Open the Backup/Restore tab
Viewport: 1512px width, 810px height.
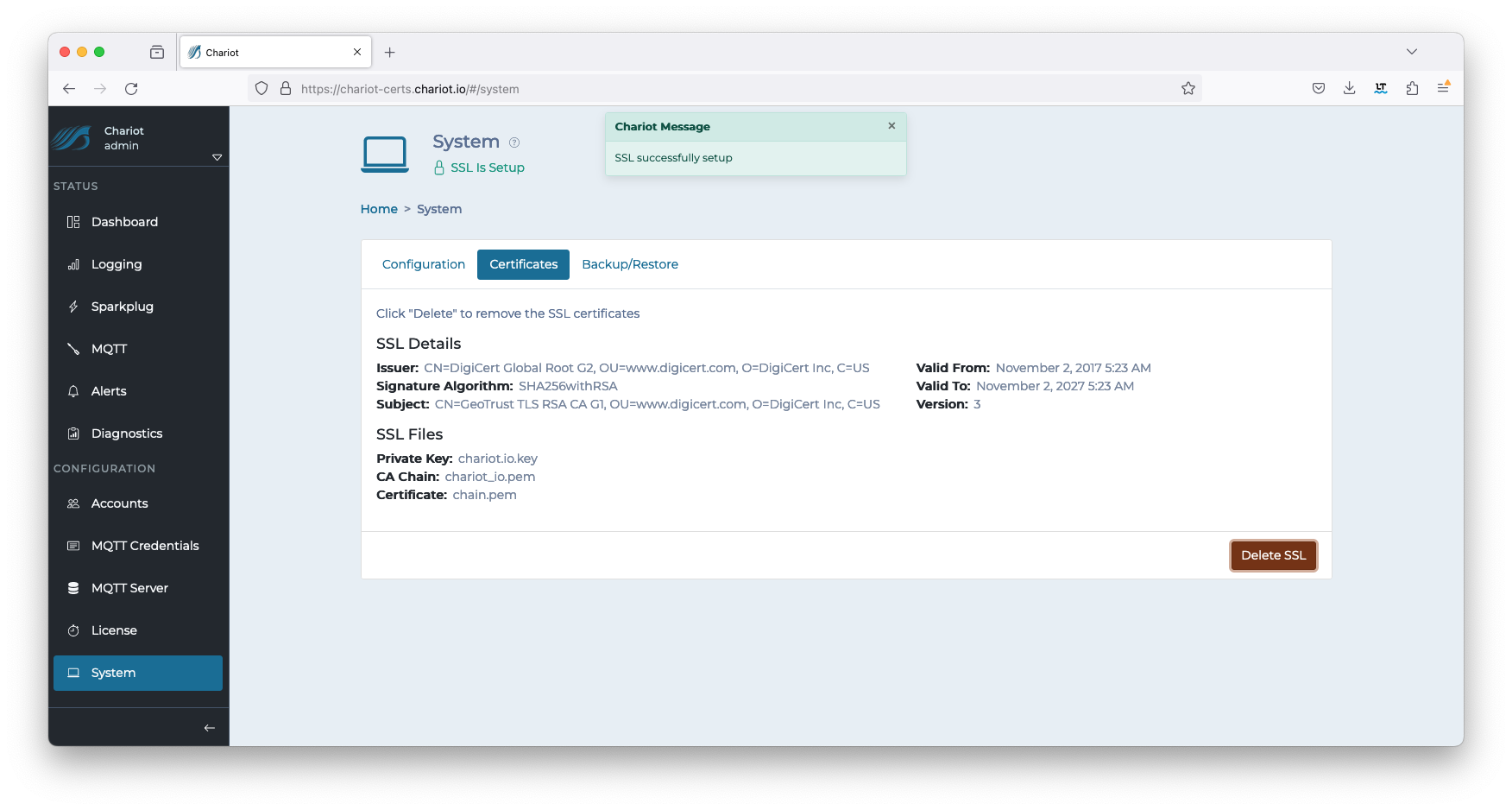coord(630,264)
